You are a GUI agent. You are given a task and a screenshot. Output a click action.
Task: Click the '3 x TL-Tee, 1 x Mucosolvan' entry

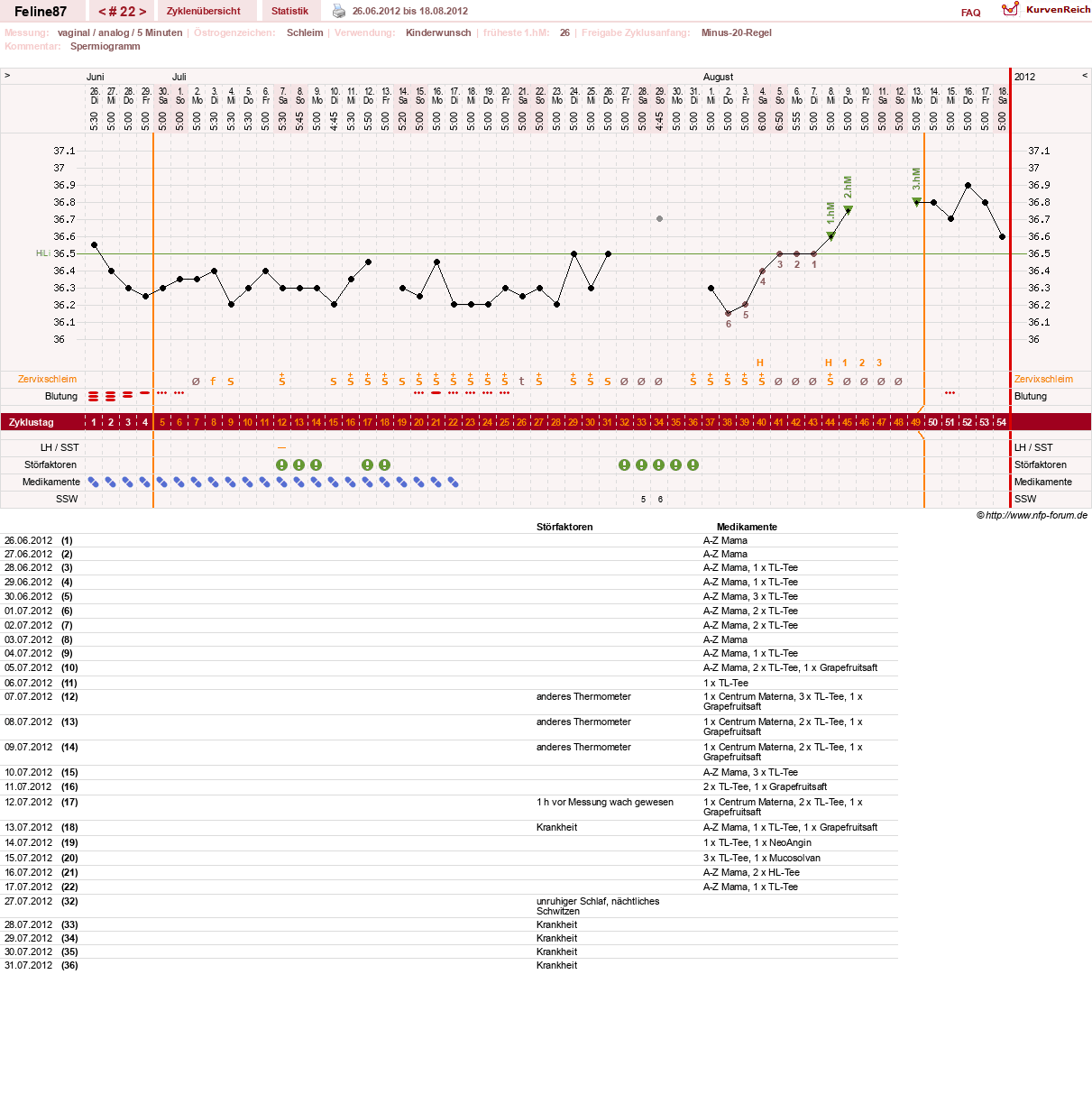click(762, 859)
